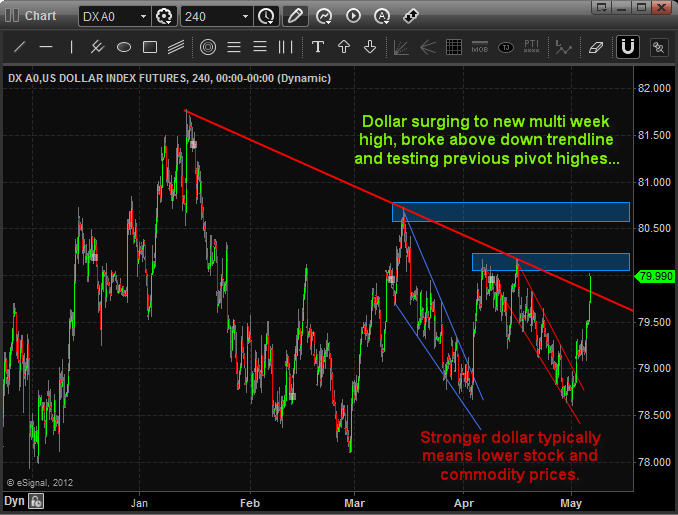The image size is (678, 515).
Task: Toggle the magnet snap mode
Action: [628, 47]
